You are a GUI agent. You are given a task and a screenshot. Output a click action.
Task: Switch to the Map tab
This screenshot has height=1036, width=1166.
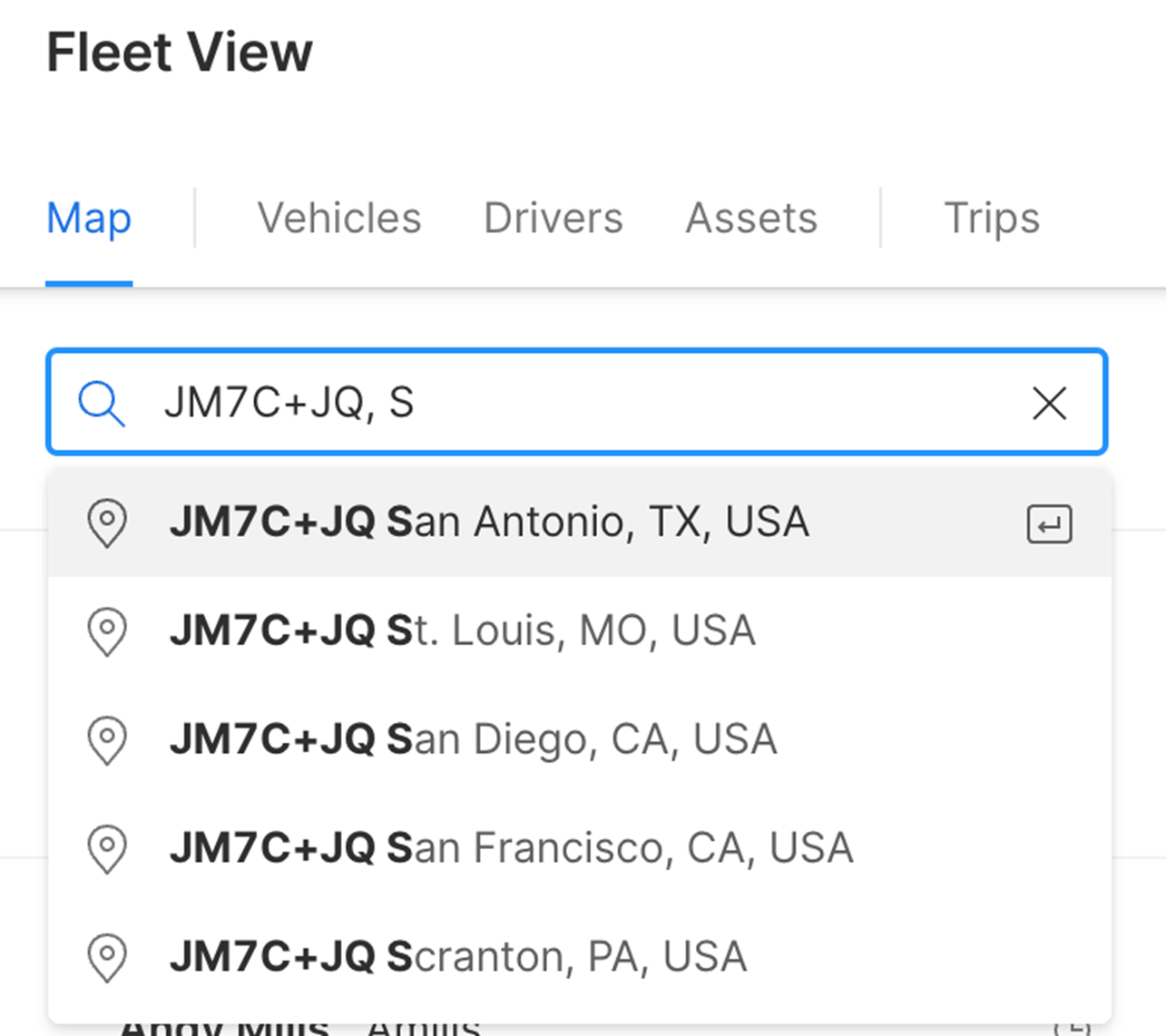(89, 219)
